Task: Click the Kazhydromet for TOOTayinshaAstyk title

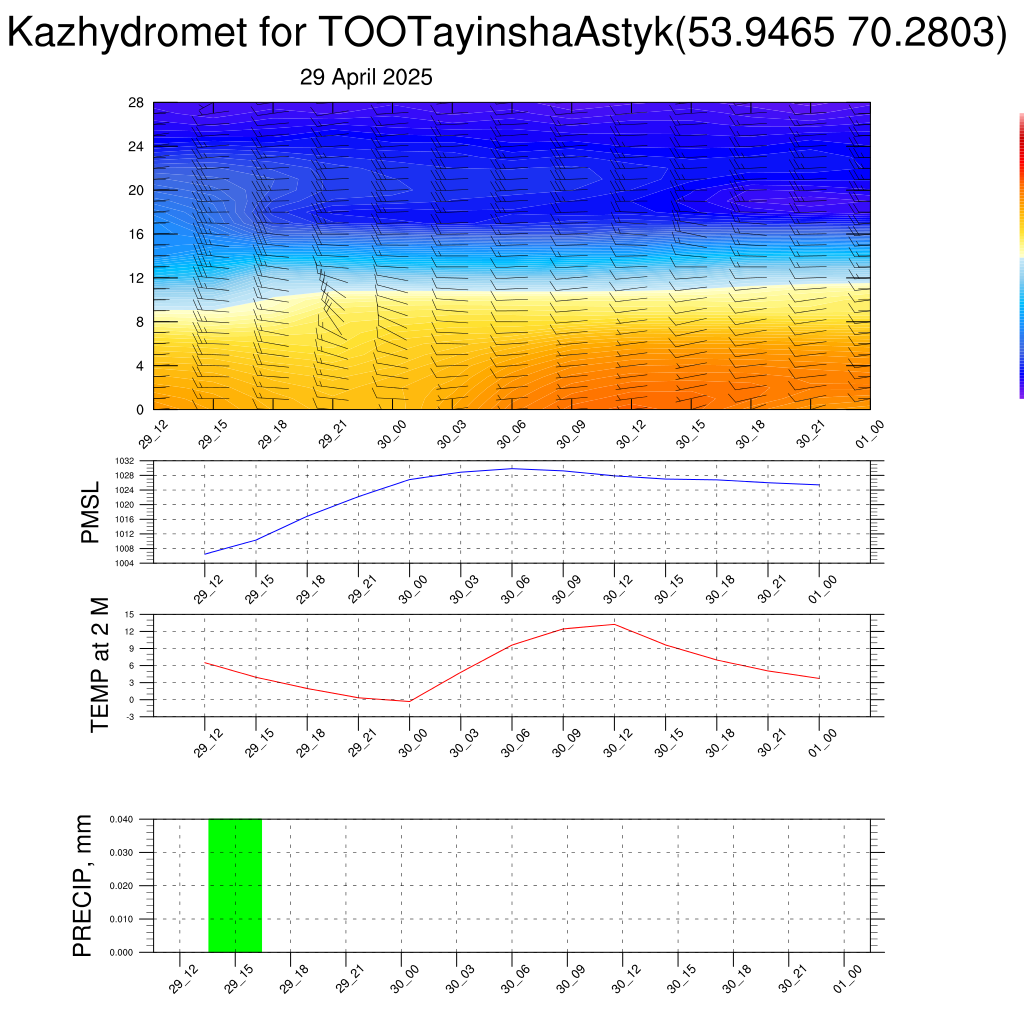Action: point(507,31)
